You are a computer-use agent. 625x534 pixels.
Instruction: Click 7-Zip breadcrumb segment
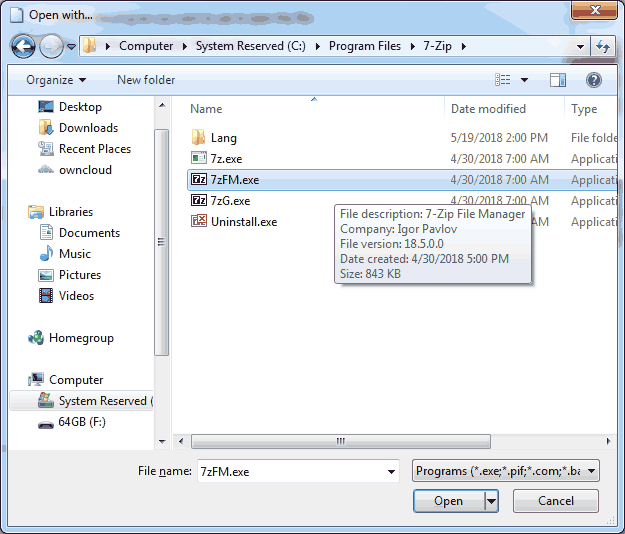tap(437, 46)
